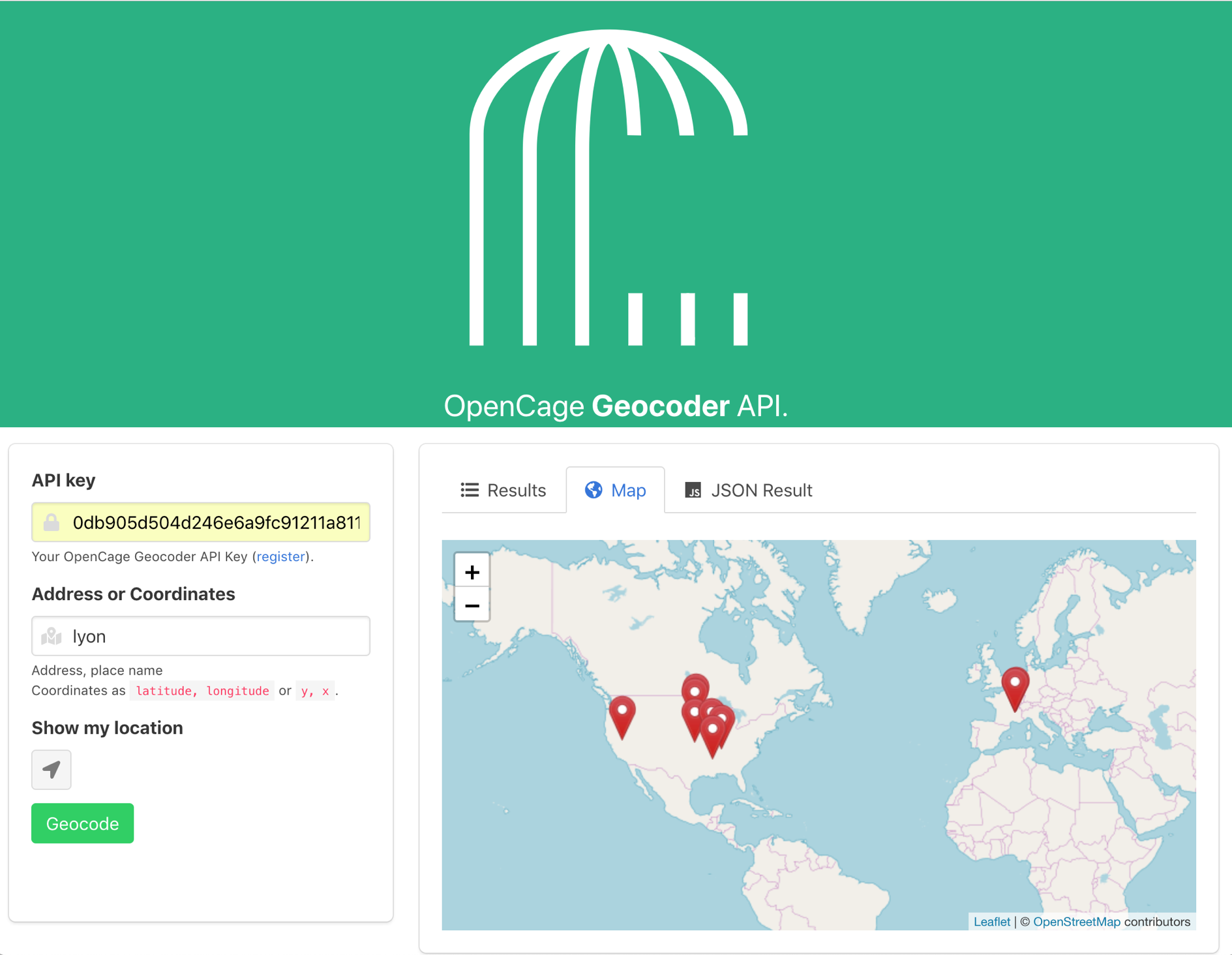The height and width of the screenshot is (955, 1232).
Task: Open the register link
Action: coord(281,556)
